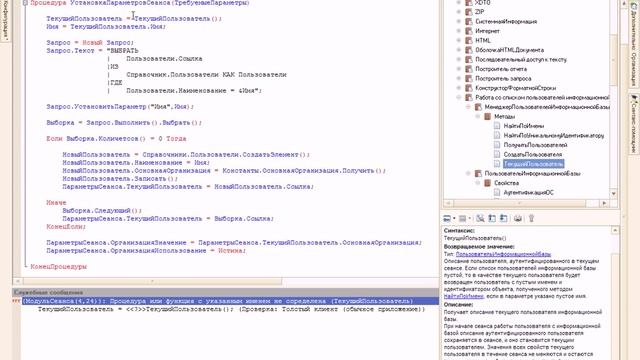
Task: Click the page icon beside НайтиПоИмени
Action: coord(497,126)
